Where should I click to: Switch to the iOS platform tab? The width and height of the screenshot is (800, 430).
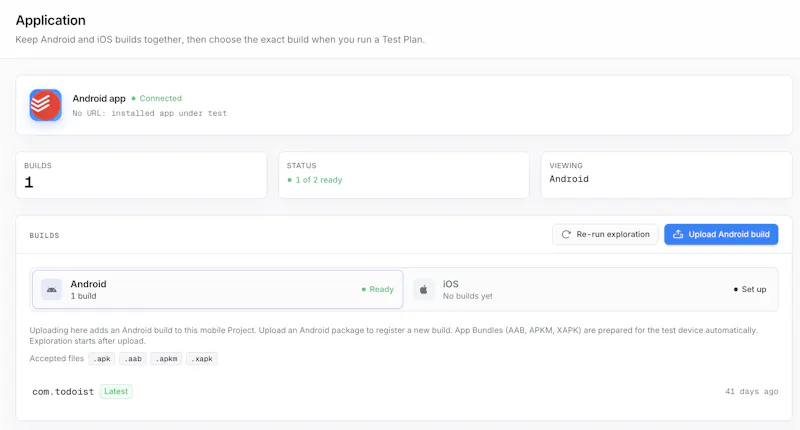[x=591, y=289]
